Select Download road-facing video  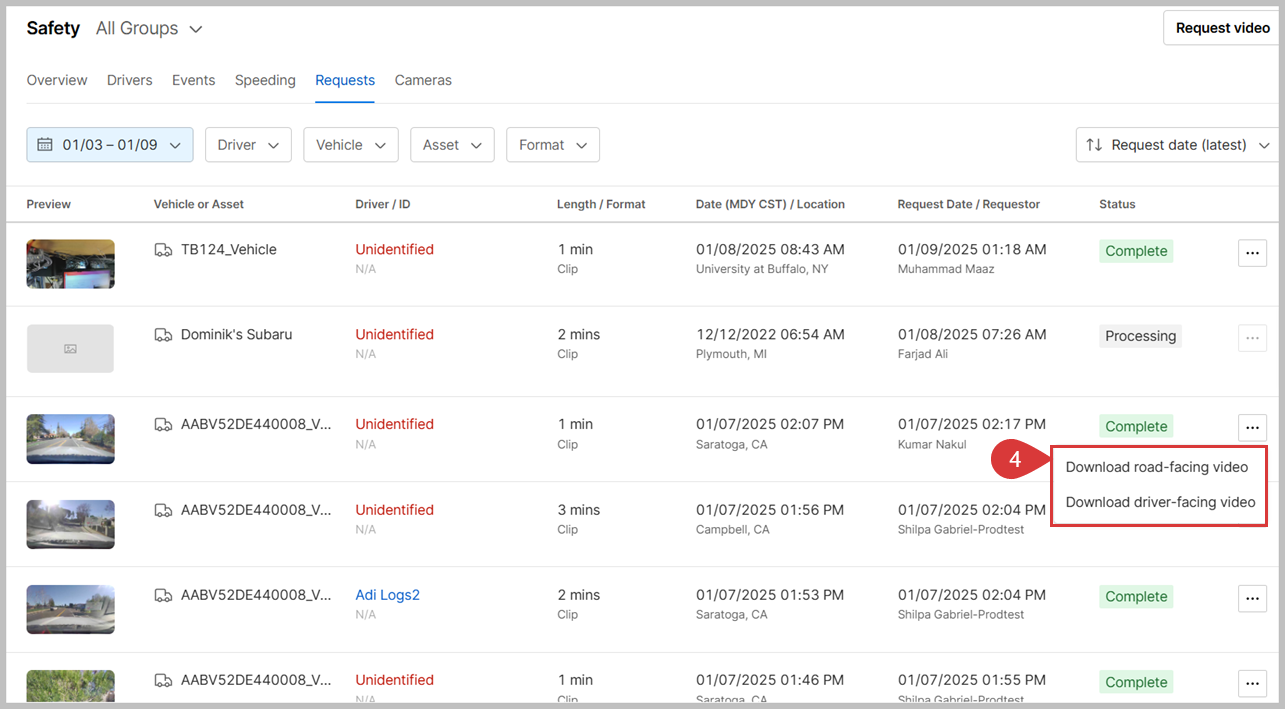[1156, 467]
